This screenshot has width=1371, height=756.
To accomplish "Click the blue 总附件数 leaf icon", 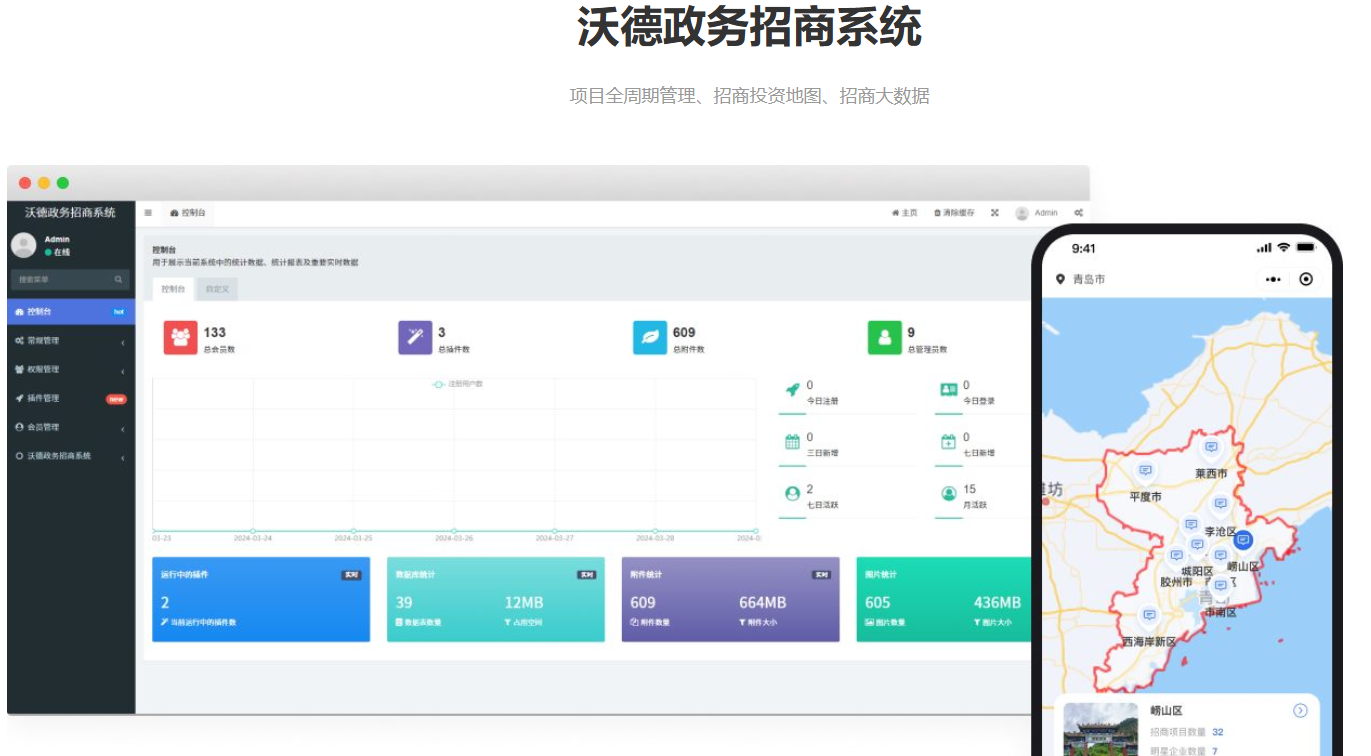I will pyautogui.click(x=650, y=338).
